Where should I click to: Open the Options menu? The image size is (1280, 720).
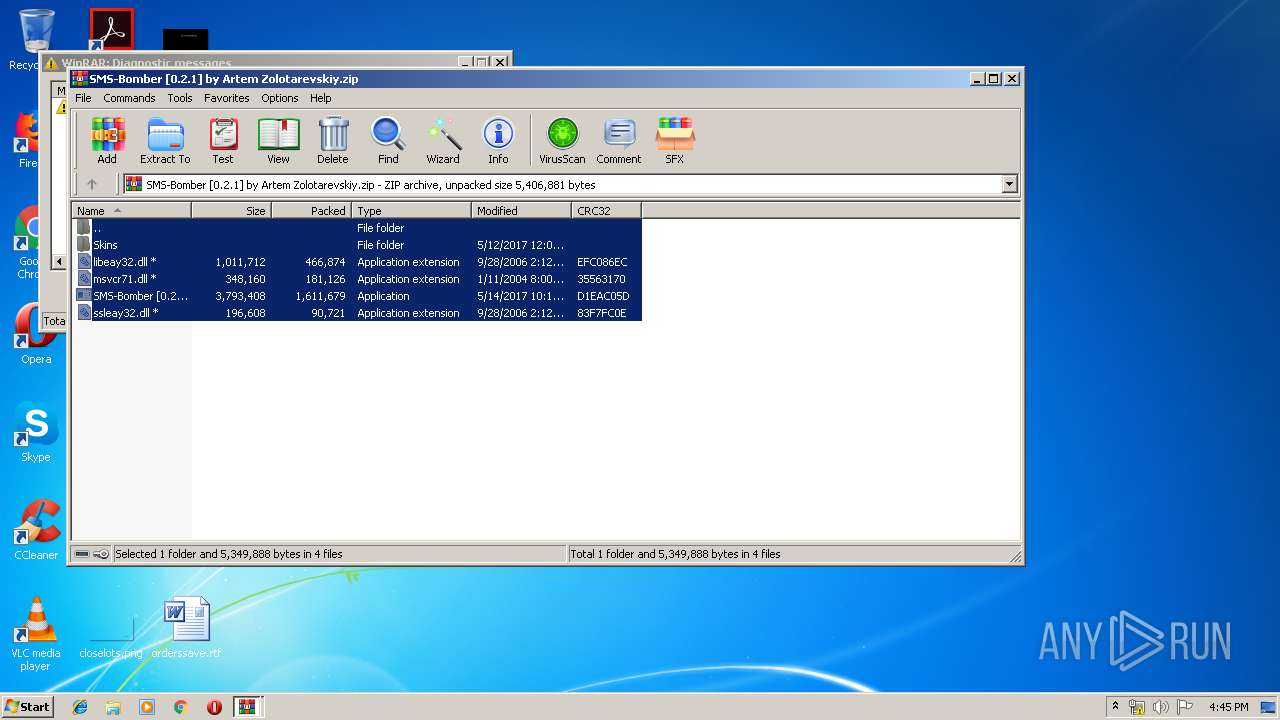[280, 98]
